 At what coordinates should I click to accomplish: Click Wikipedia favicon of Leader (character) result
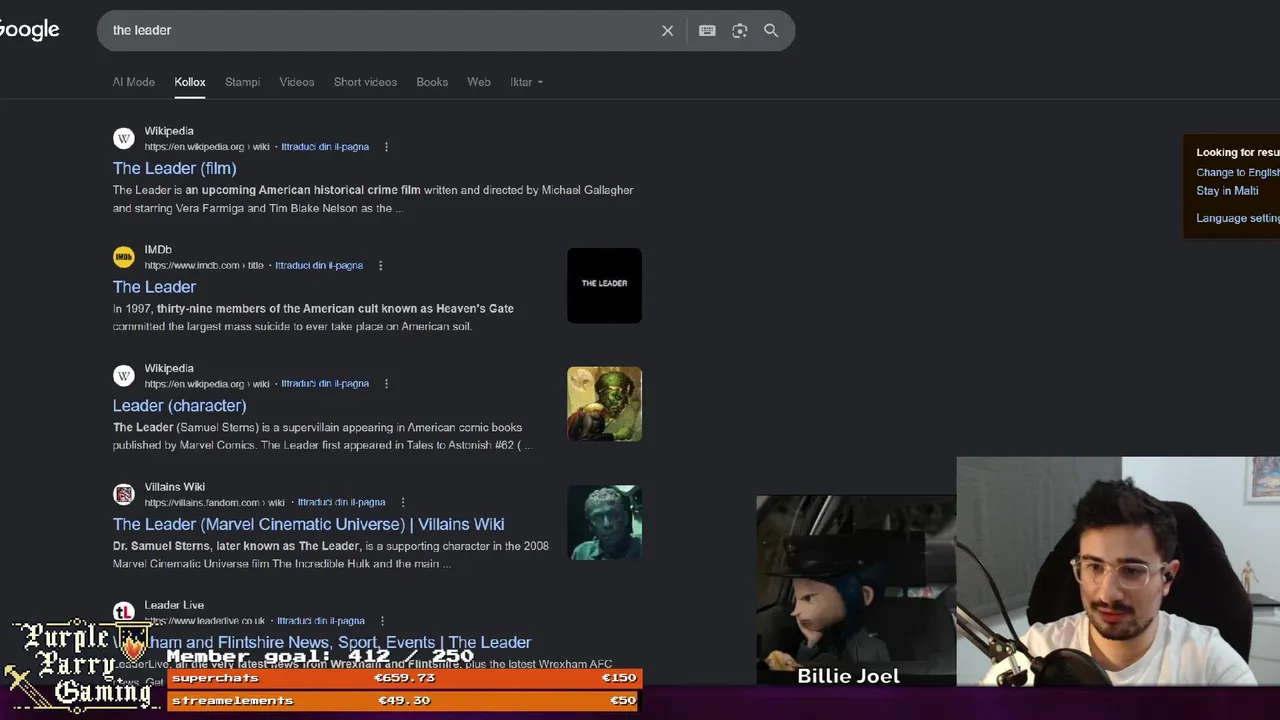point(124,376)
